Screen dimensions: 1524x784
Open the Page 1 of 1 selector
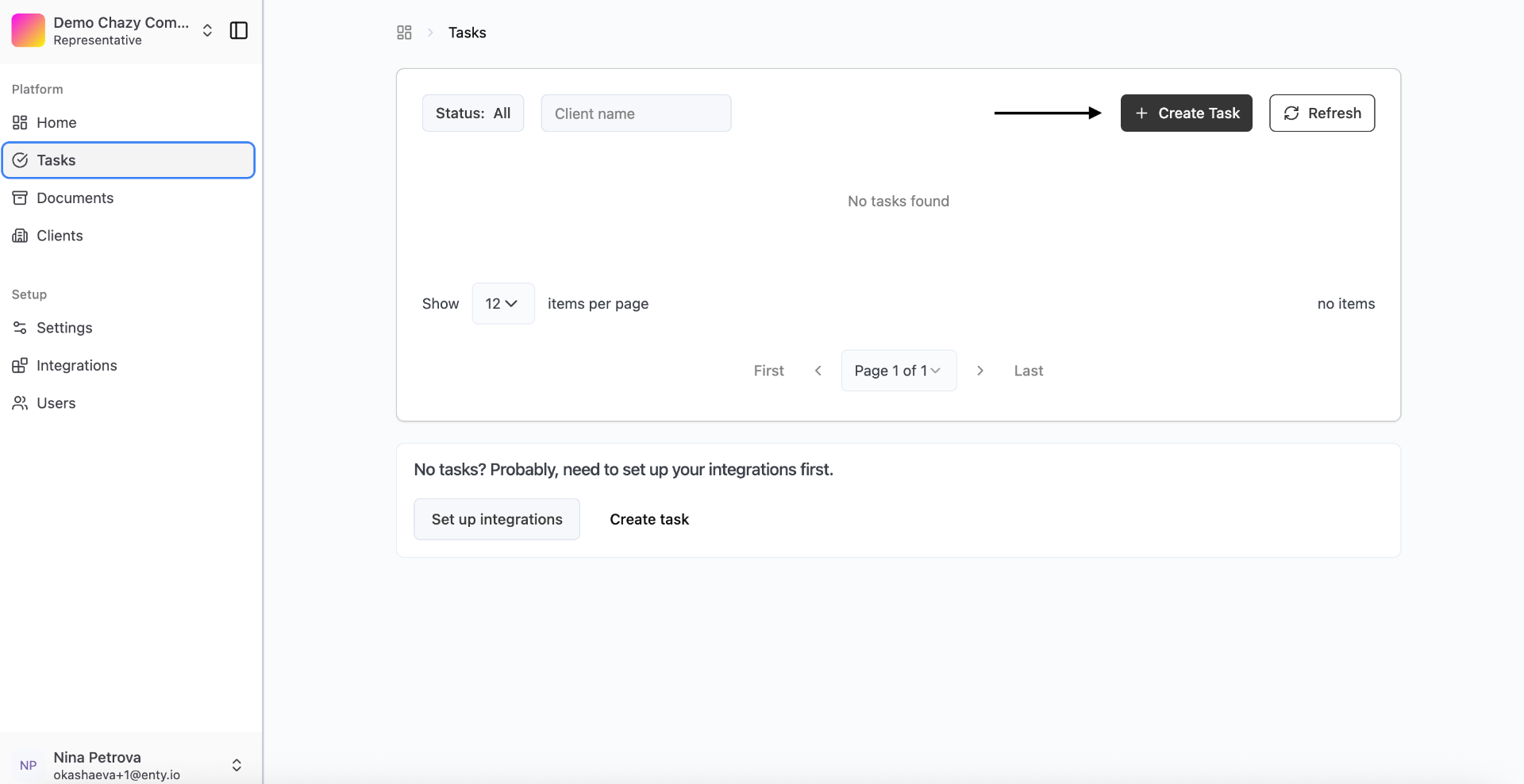[899, 371]
